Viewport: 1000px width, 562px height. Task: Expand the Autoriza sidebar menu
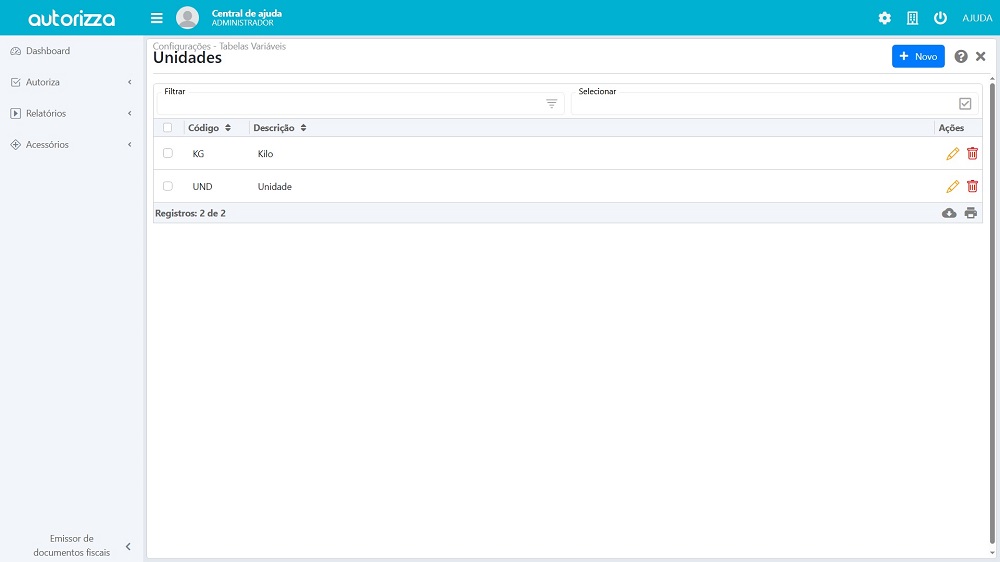click(x=70, y=82)
